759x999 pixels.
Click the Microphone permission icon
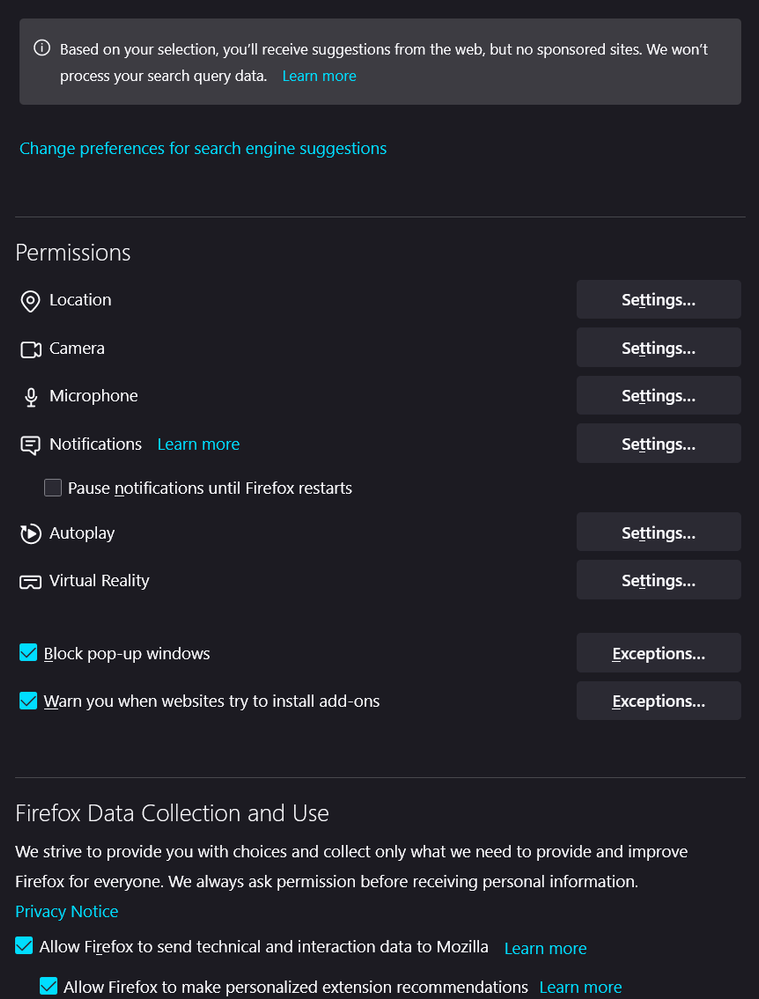(30, 397)
